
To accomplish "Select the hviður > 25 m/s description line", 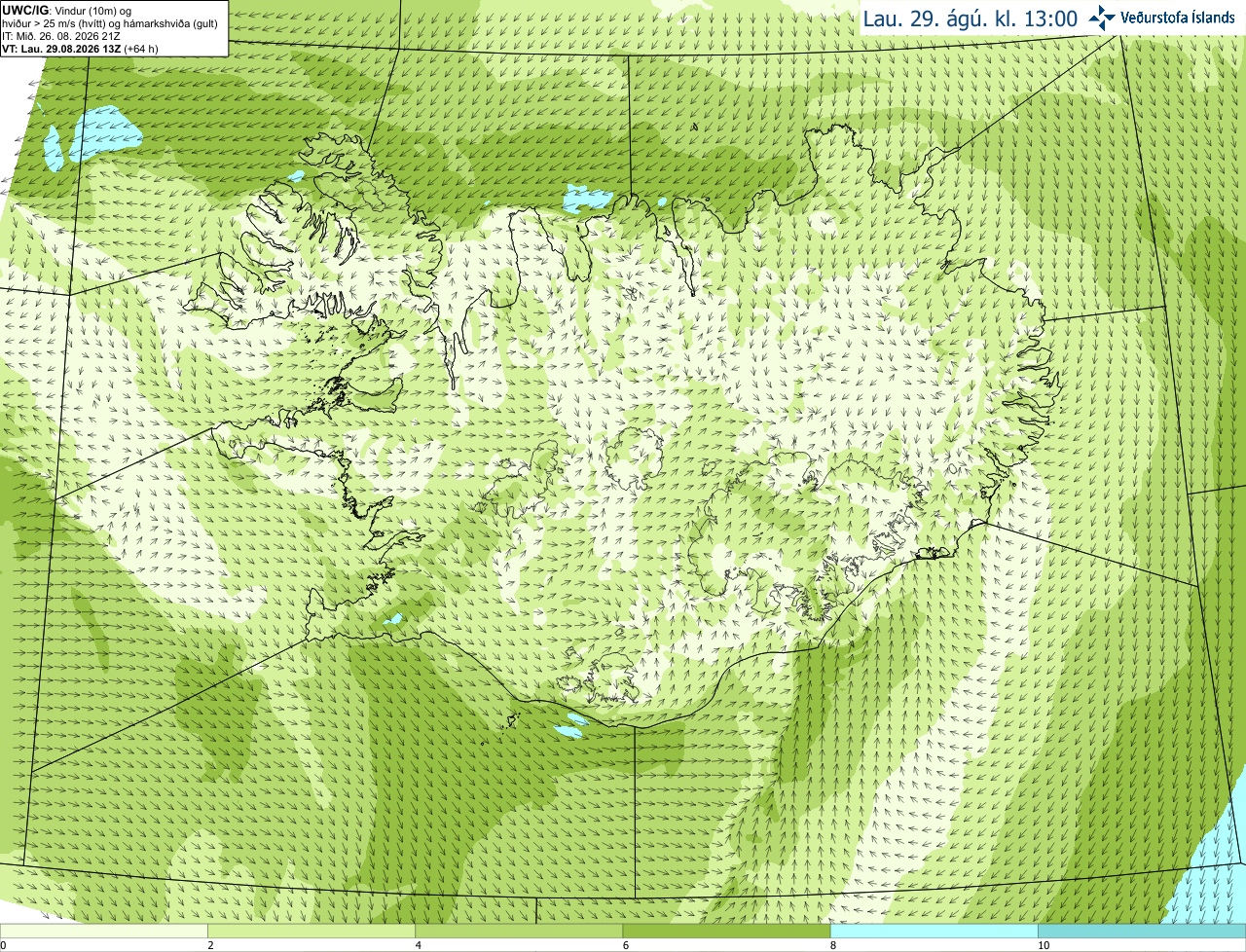I will tap(110, 23).
